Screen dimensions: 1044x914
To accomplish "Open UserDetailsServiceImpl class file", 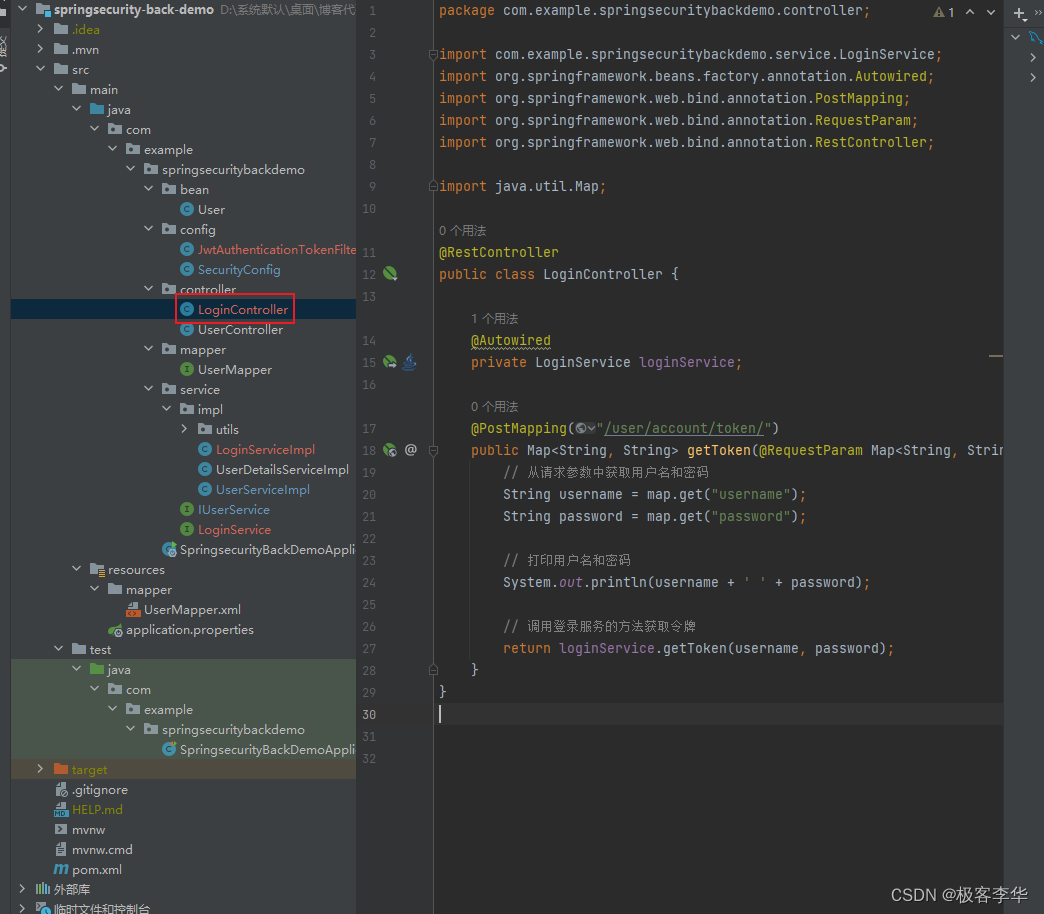I will click(x=274, y=469).
